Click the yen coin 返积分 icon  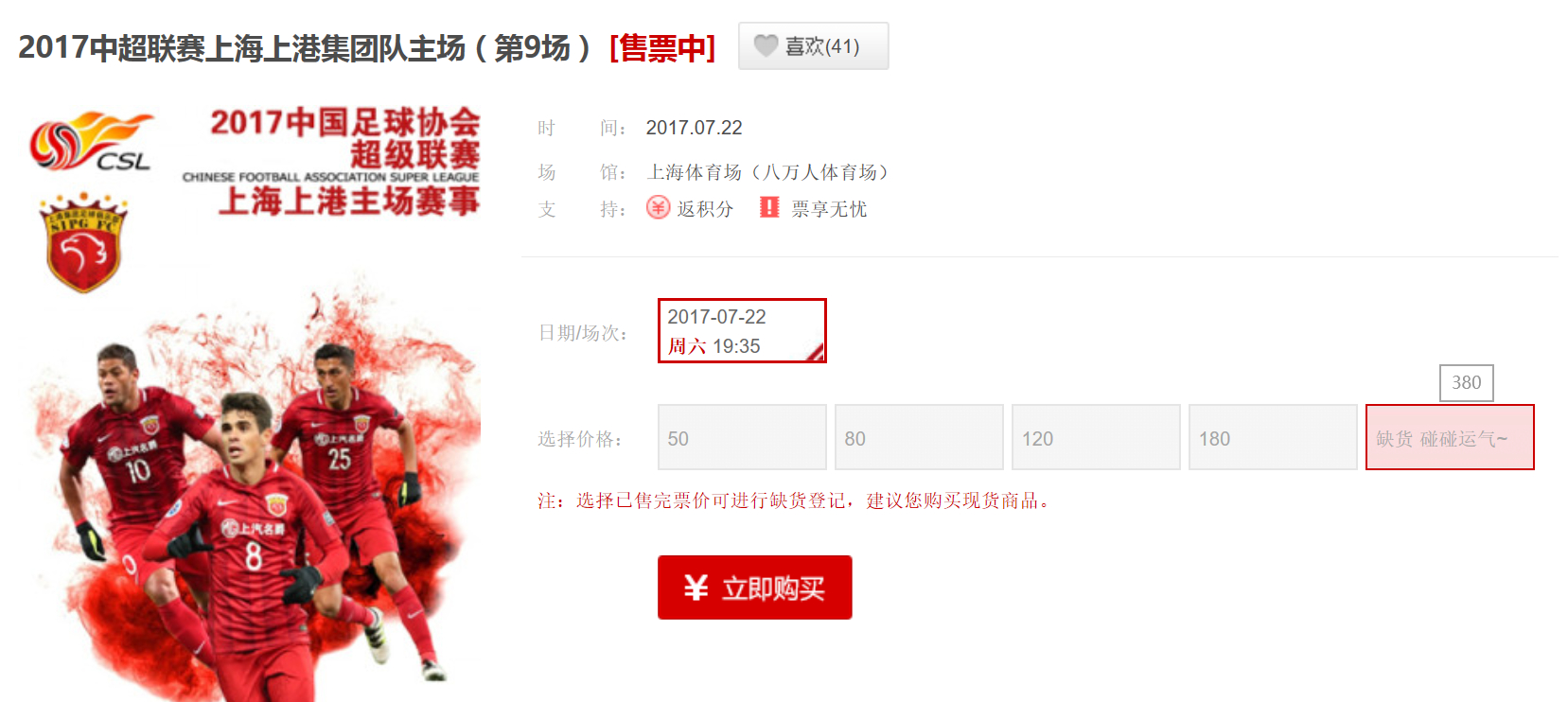tap(658, 207)
